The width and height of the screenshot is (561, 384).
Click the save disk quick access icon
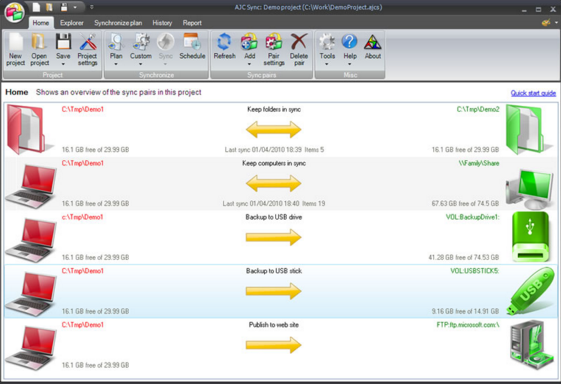(64, 7)
